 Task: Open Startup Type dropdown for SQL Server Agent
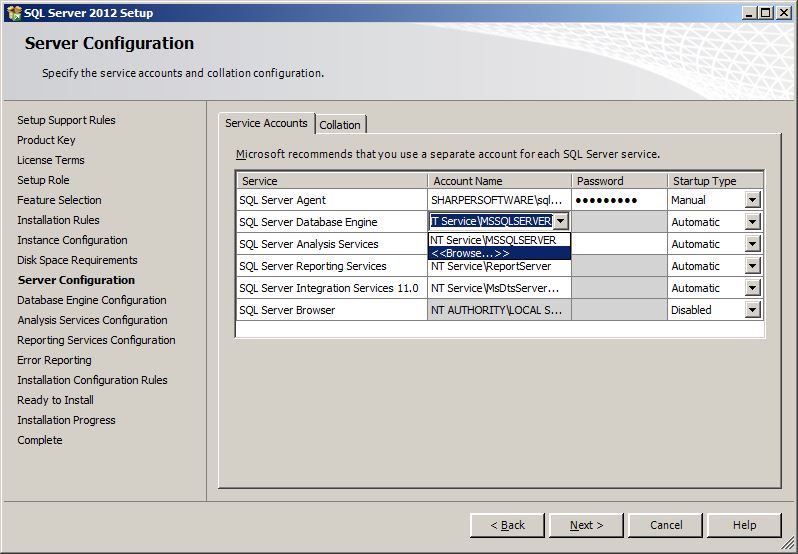click(753, 200)
